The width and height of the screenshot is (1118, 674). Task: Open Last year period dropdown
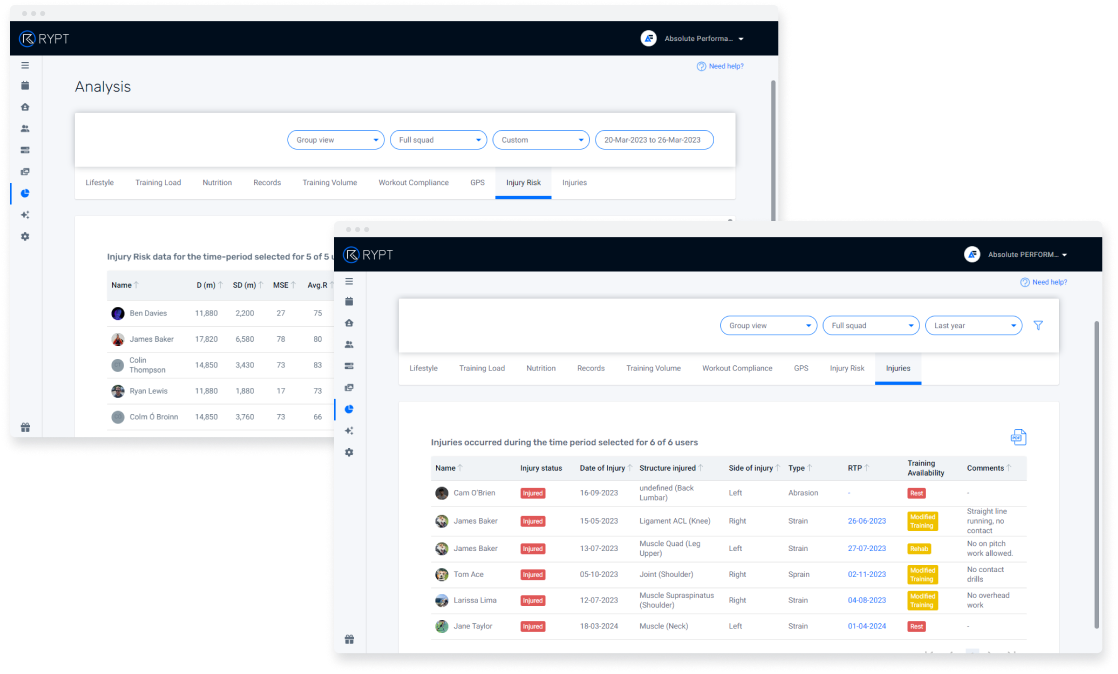[x=974, y=325]
